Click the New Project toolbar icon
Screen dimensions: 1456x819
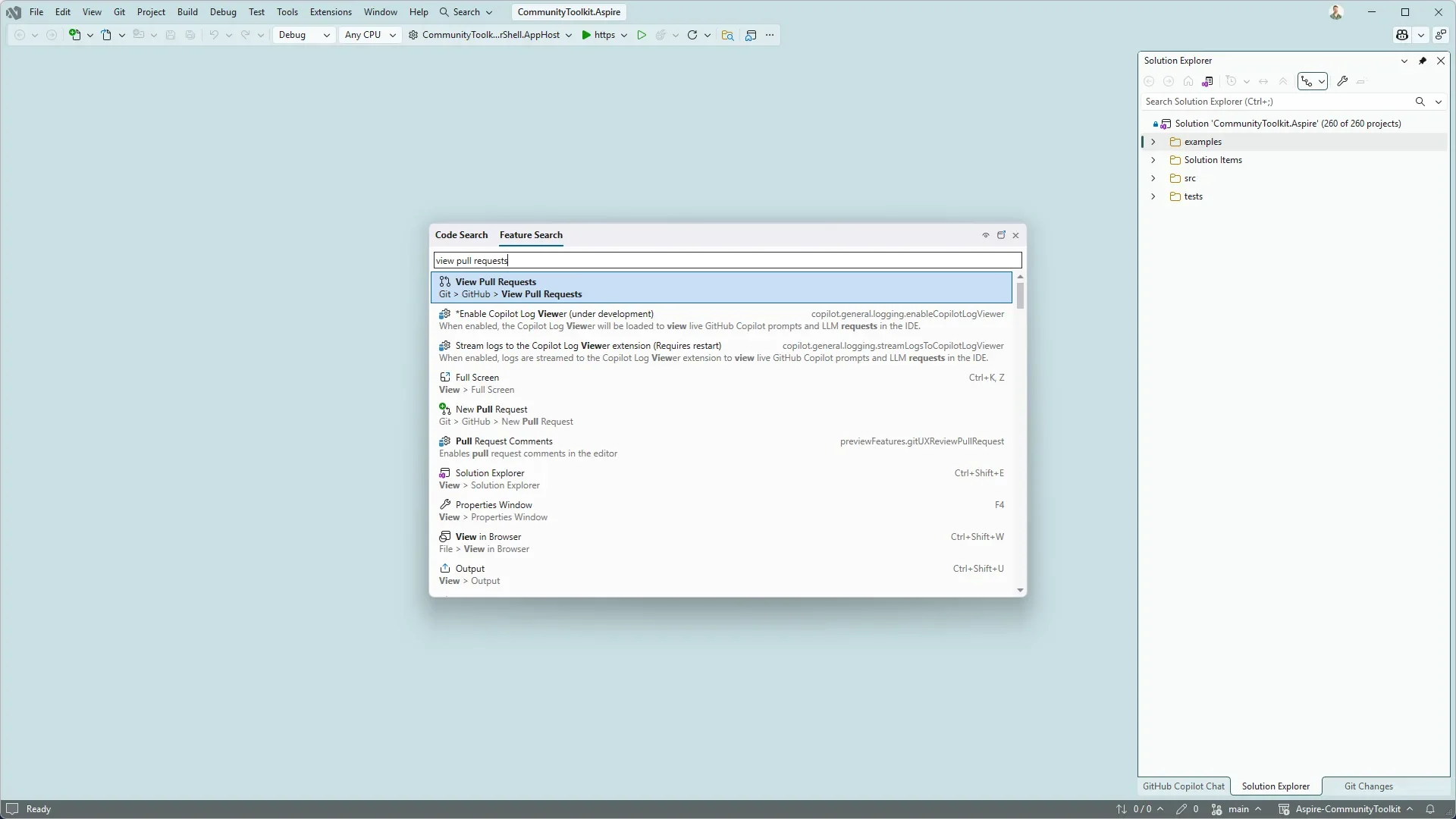click(x=74, y=35)
